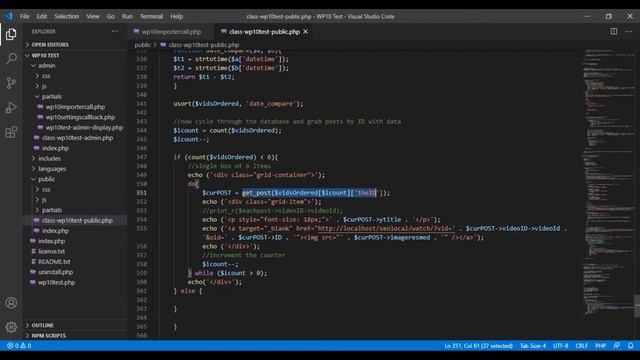The width and height of the screenshot is (640, 360).
Task: Open the Explorer view in activity bar
Action: click(11, 34)
